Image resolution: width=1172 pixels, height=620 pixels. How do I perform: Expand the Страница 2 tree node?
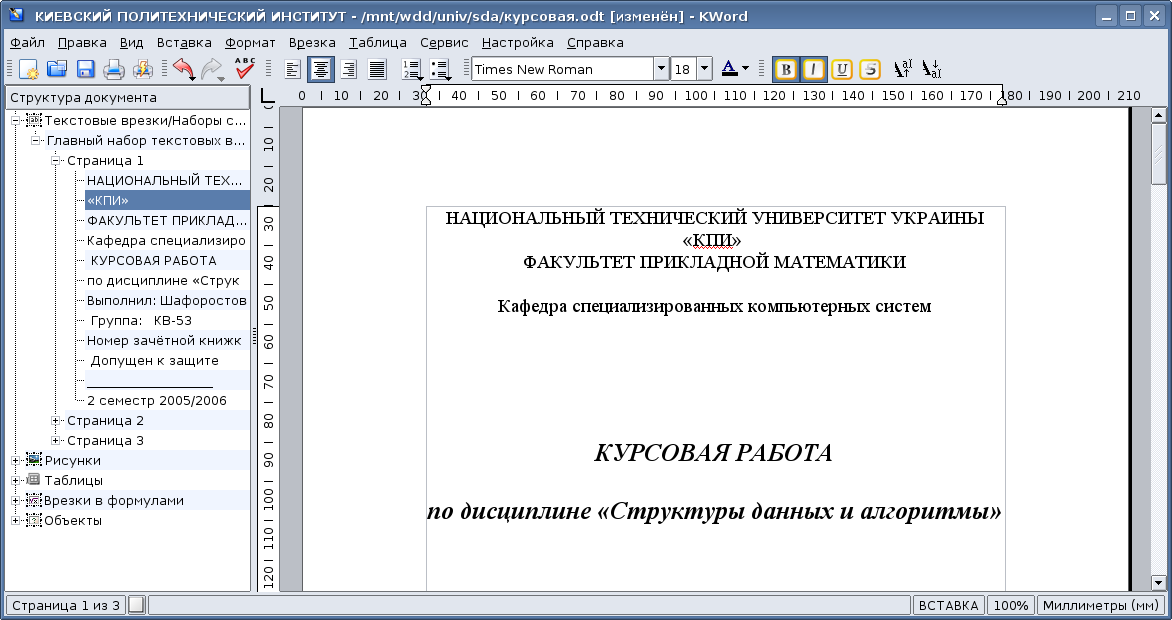point(57,421)
